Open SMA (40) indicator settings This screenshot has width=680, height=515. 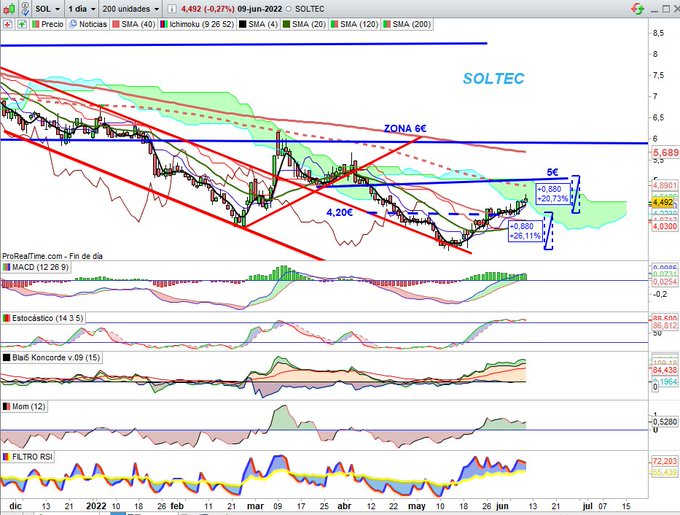(x=134, y=24)
